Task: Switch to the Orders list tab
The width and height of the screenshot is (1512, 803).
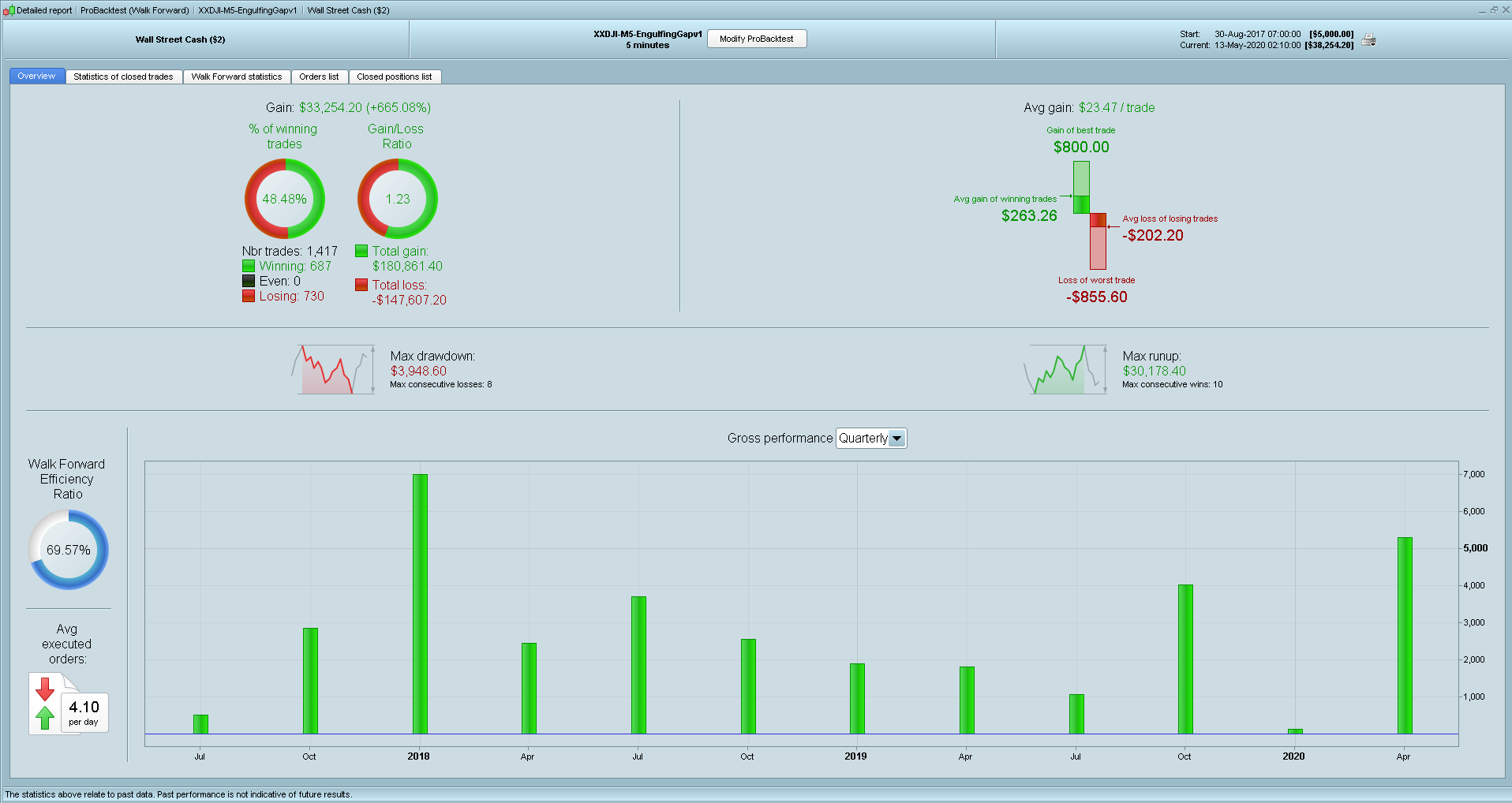Action: [x=319, y=77]
